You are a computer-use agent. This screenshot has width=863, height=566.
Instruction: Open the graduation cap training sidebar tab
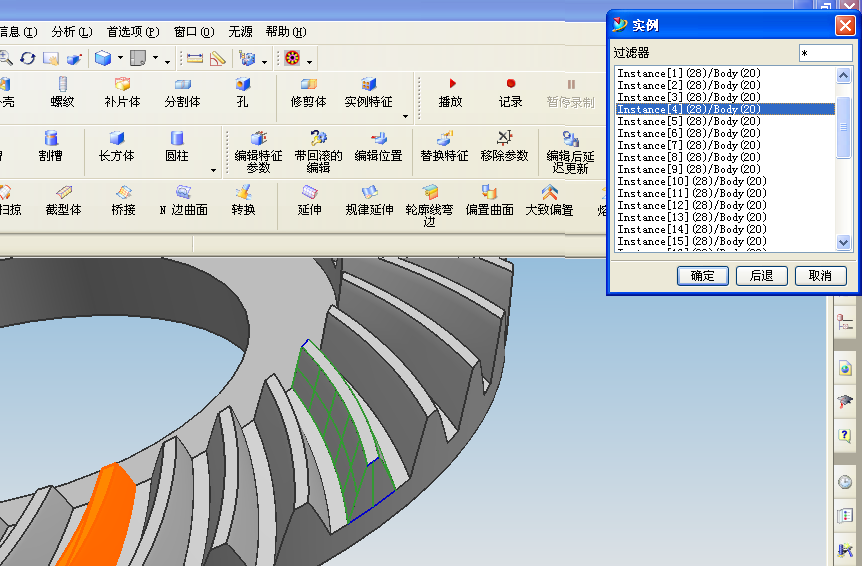[x=845, y=401]
